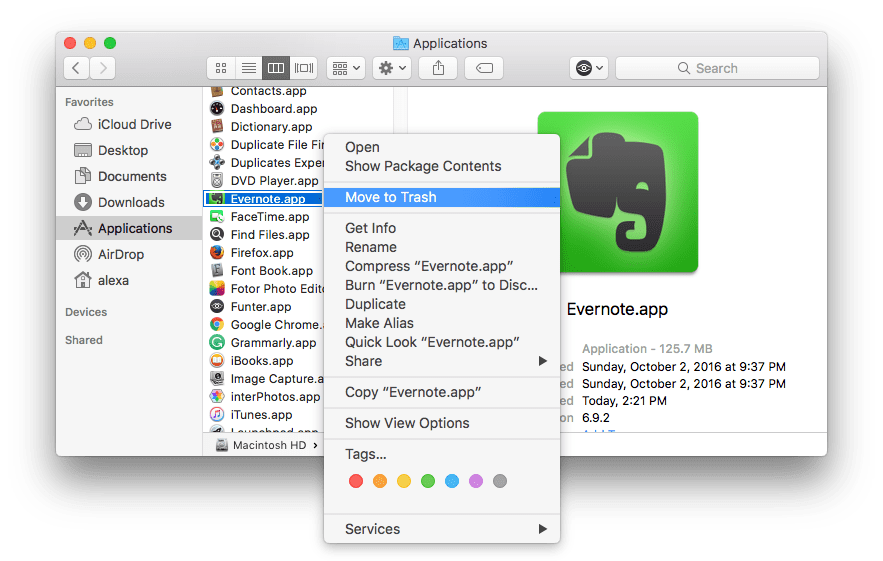883x561 pixels.
Task: Choose Show Package Contents
Action: tap(442, 166)
